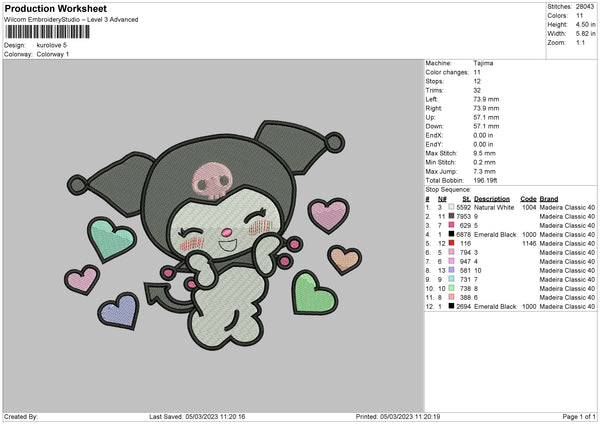Select the lavender swatch next to 581
This screenshot has width=600, height=424.
click(452, 270)
